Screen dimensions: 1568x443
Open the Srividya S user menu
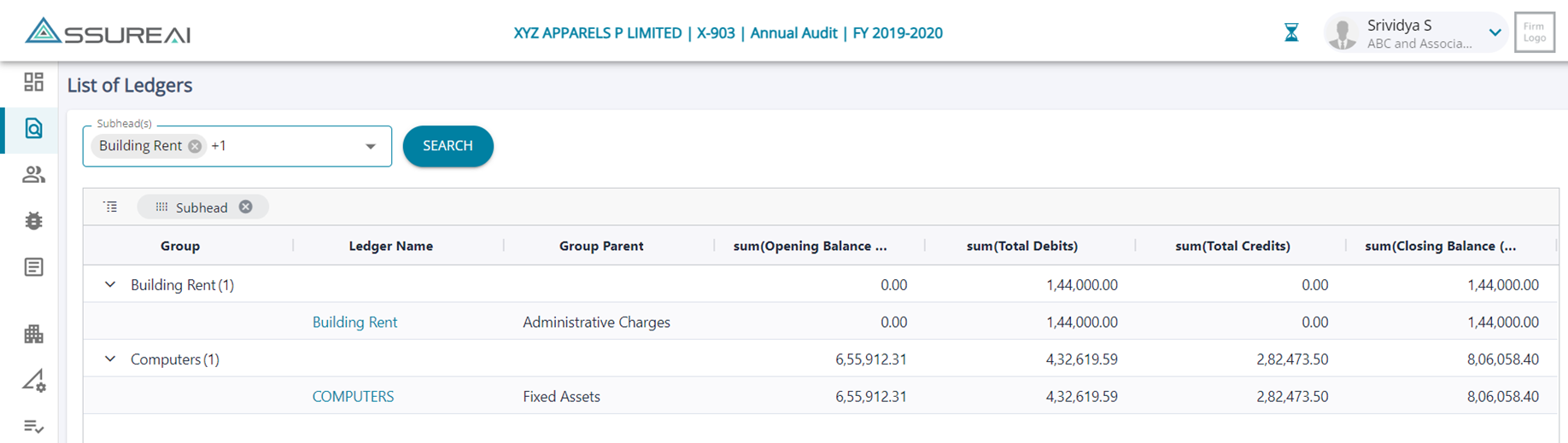(1495, 33)
